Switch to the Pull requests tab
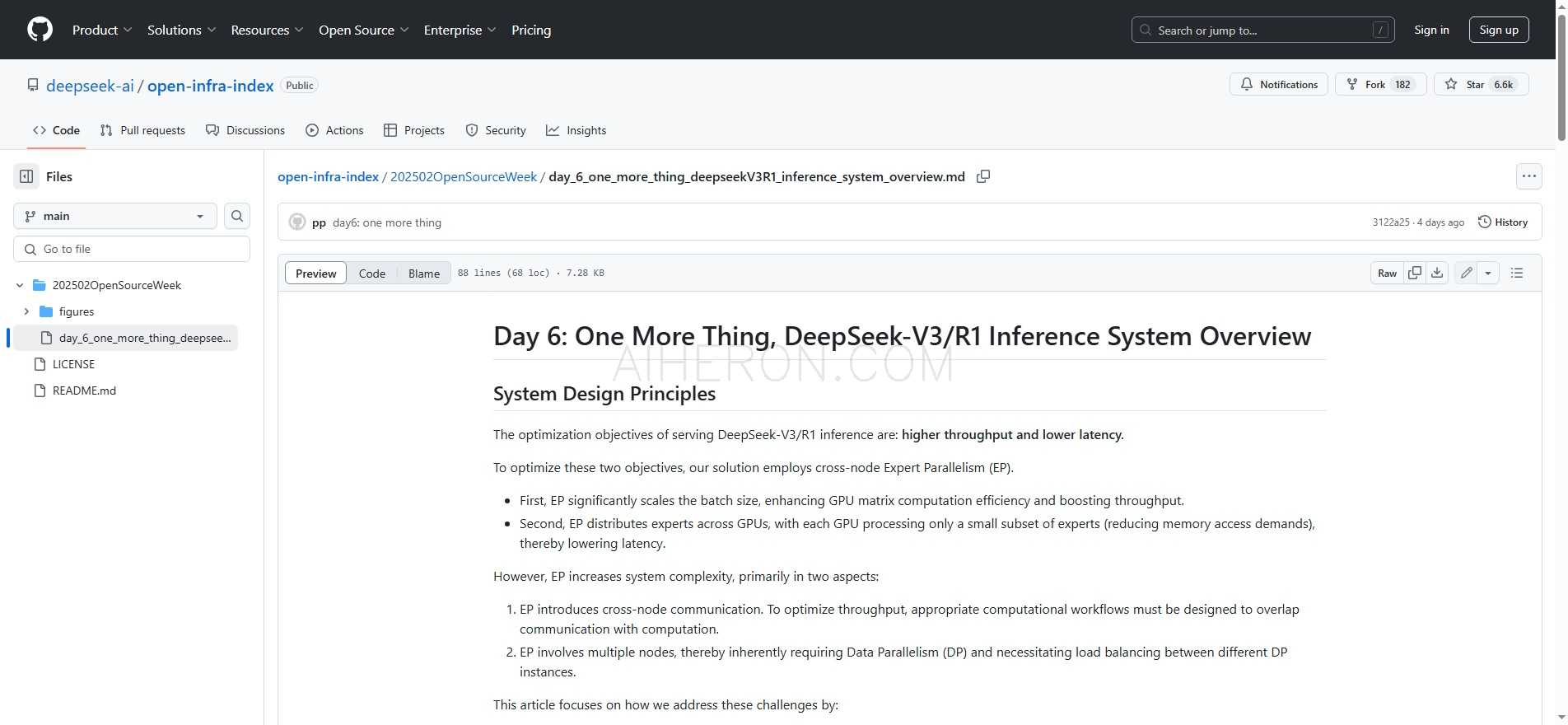The width and height of the screenshot is (1568, 725). click(142, 130)
